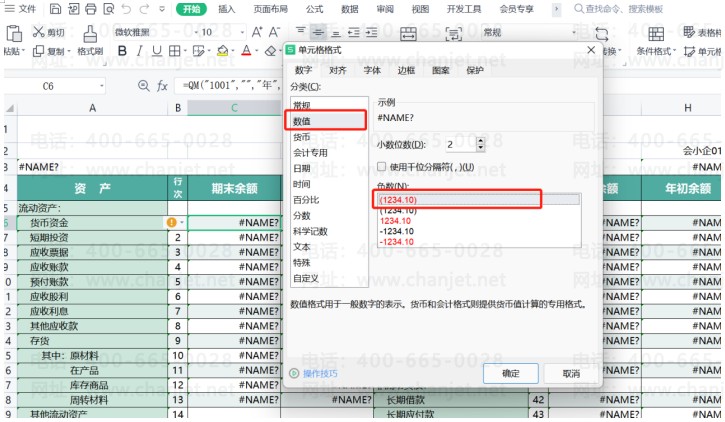Decrease font size with A- icon

pyautogui.click(x=274, y=32)
